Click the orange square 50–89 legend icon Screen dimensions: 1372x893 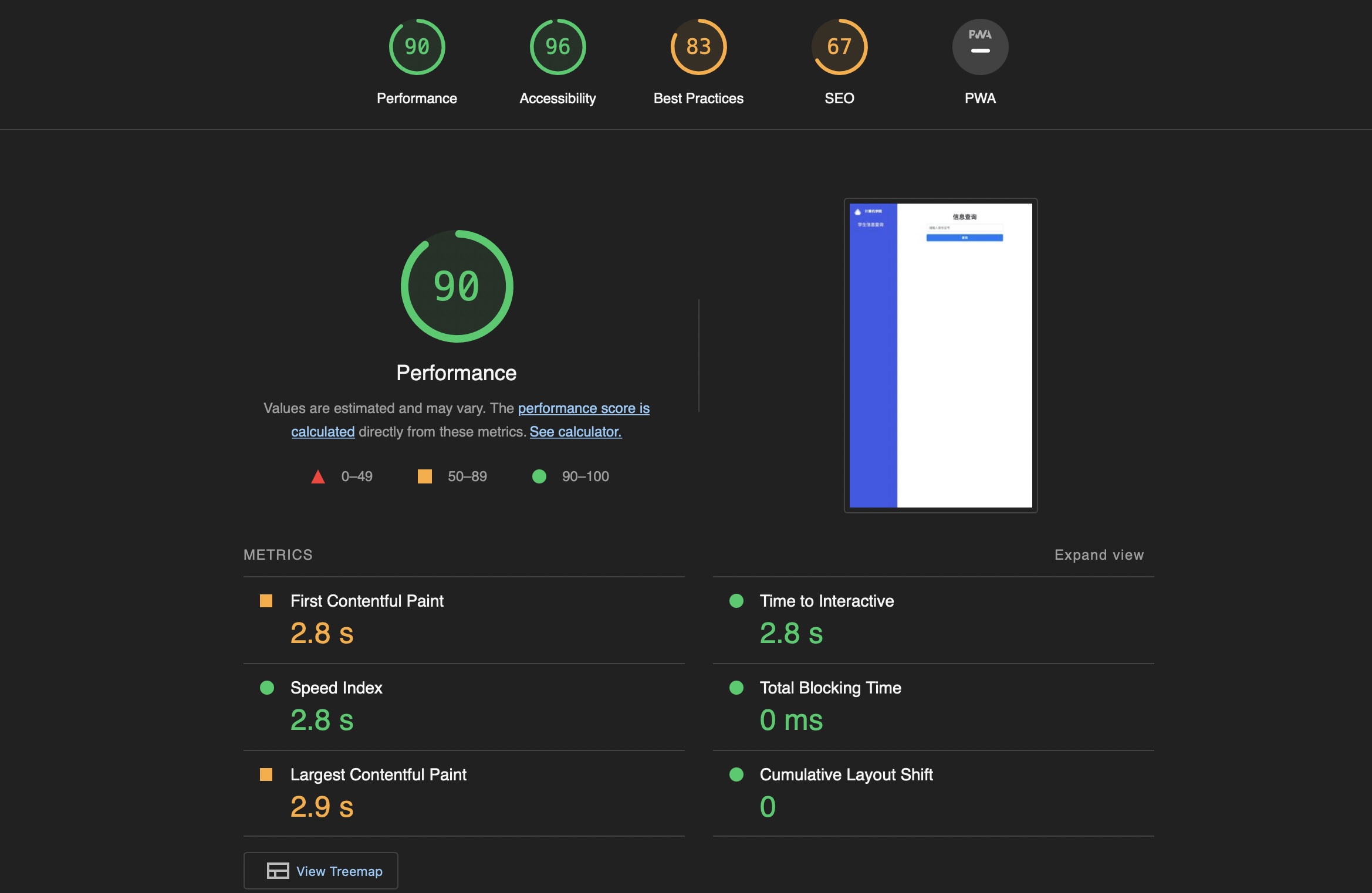424,476
